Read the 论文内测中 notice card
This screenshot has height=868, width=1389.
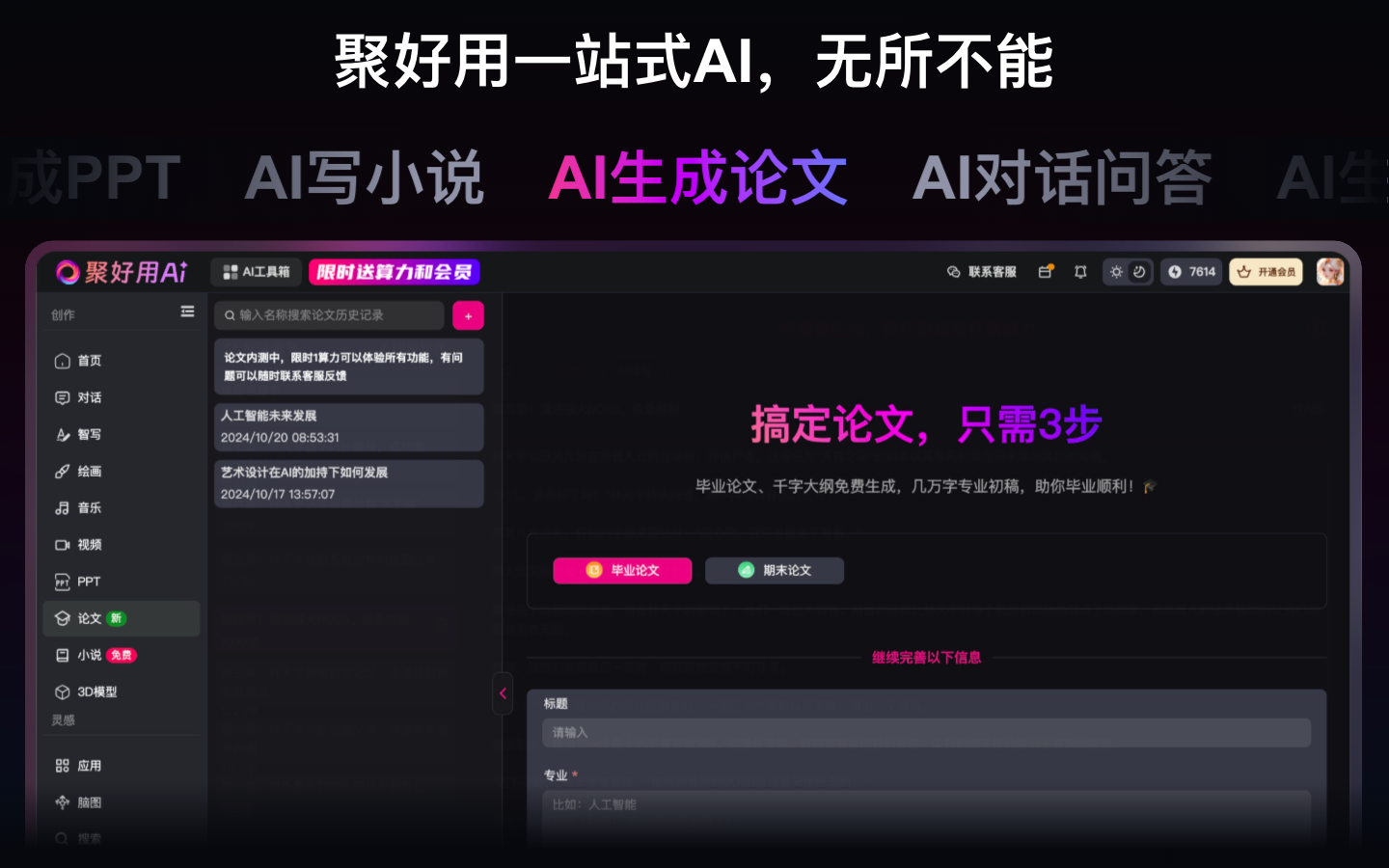tap(348, 366)
